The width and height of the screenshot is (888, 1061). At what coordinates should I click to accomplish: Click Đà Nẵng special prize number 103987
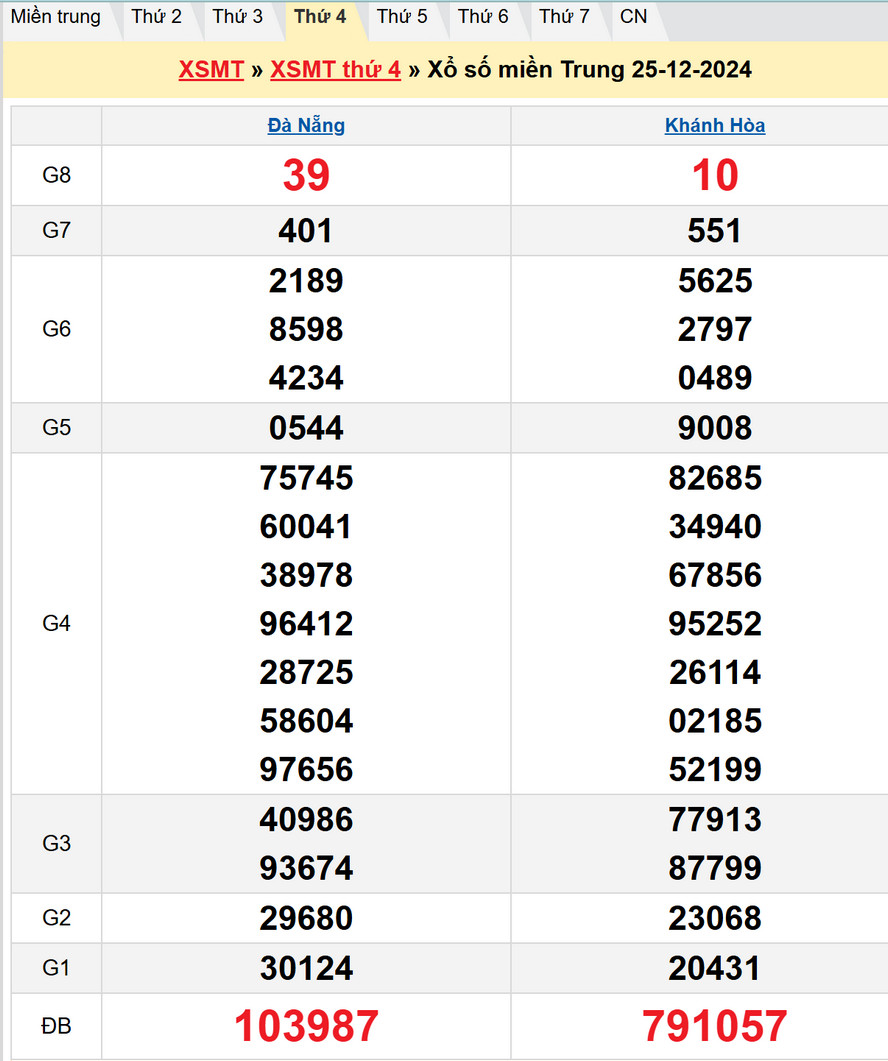(x=306, y=1026)
